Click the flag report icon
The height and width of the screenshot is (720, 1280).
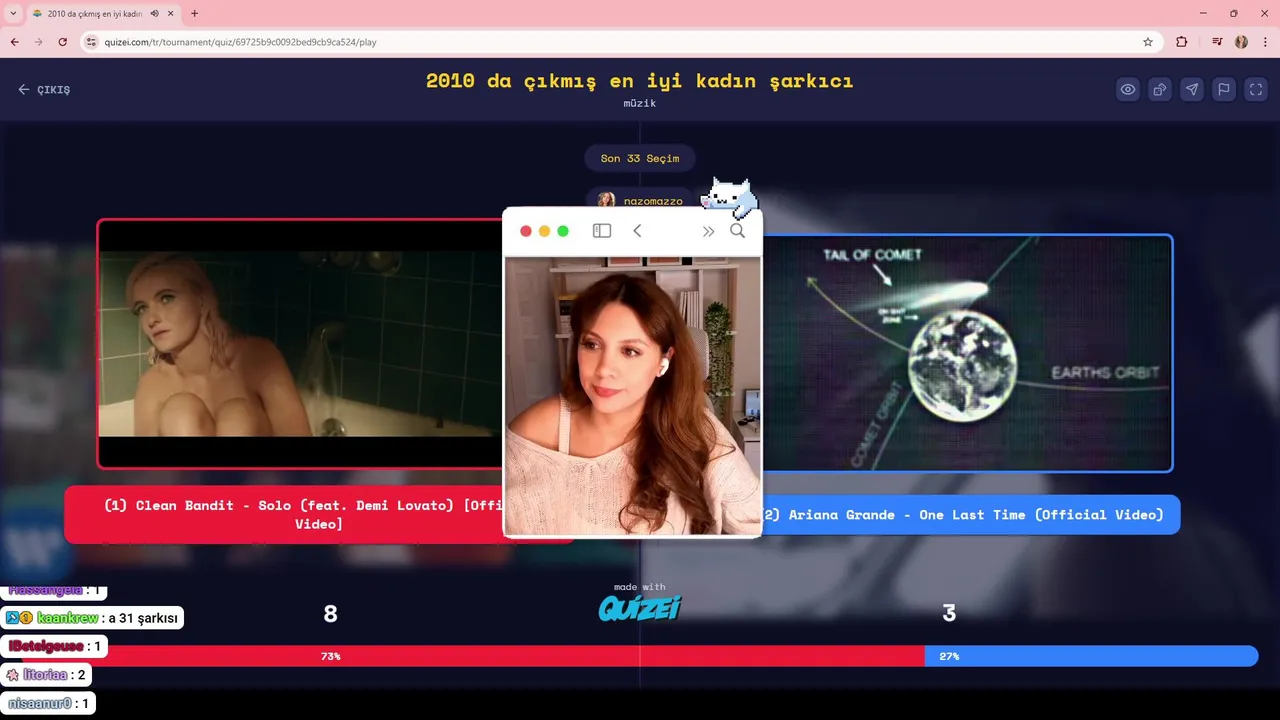coord(1224,89)
